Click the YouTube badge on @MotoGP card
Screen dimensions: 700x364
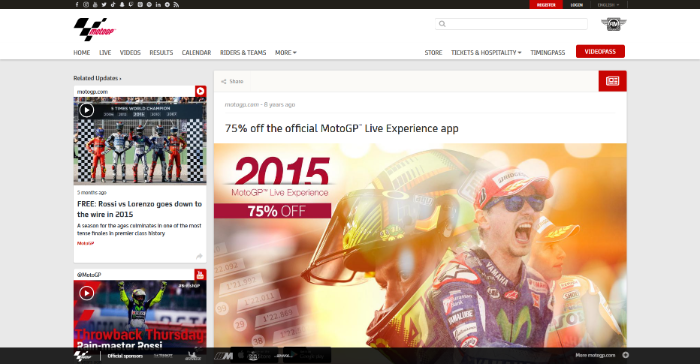click(x=200, y=275)
